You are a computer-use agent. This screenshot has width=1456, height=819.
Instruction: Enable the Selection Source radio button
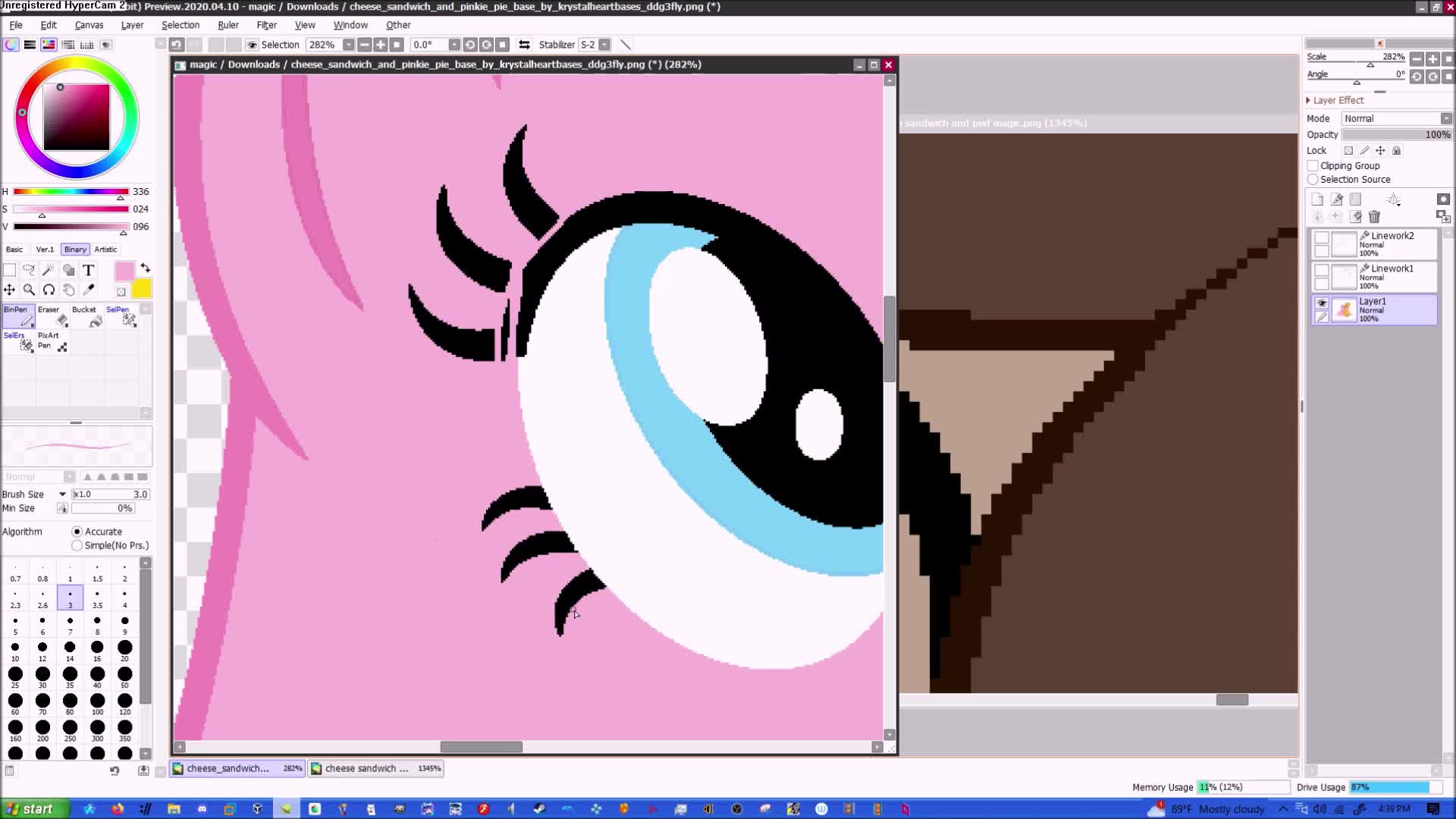click(x=1313, y=180)
